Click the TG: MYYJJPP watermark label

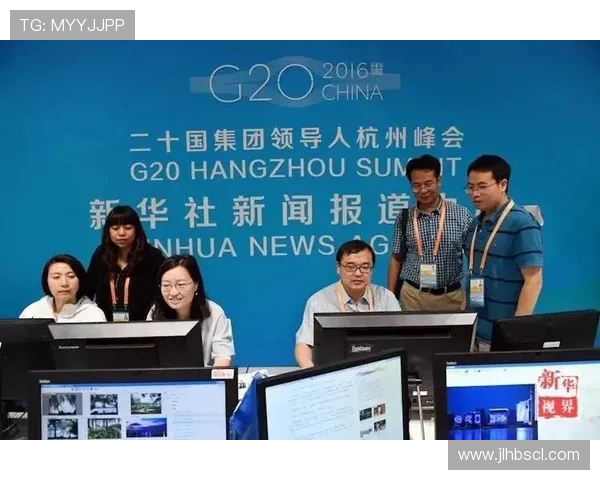pos(72,25)
